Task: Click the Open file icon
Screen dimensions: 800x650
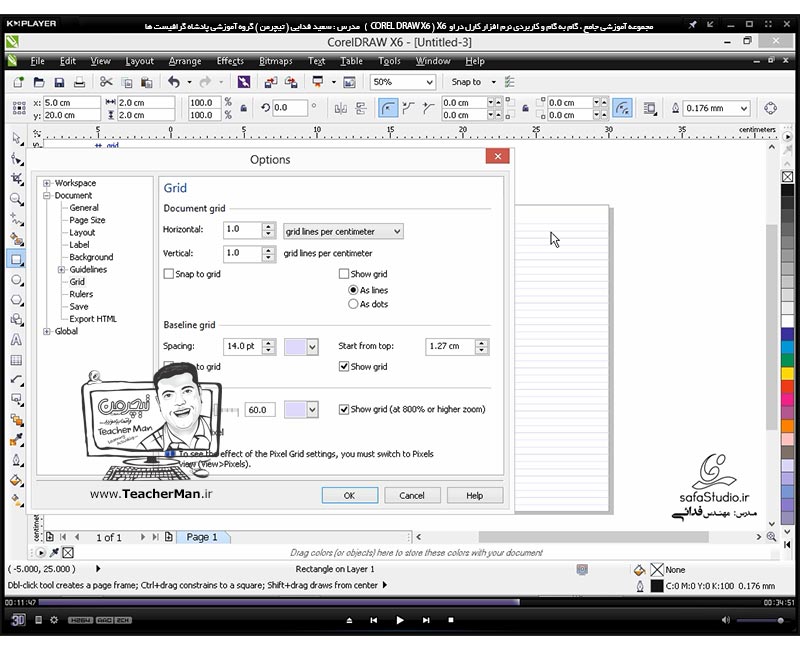Action: pyautogui.click(x=39, y=82)
